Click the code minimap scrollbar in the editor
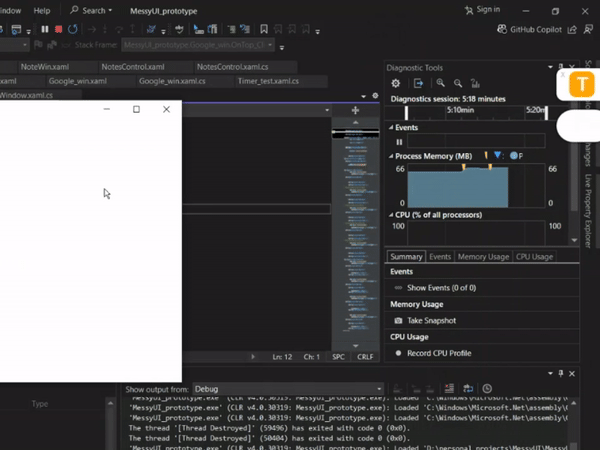 click(x=355, y=234)
